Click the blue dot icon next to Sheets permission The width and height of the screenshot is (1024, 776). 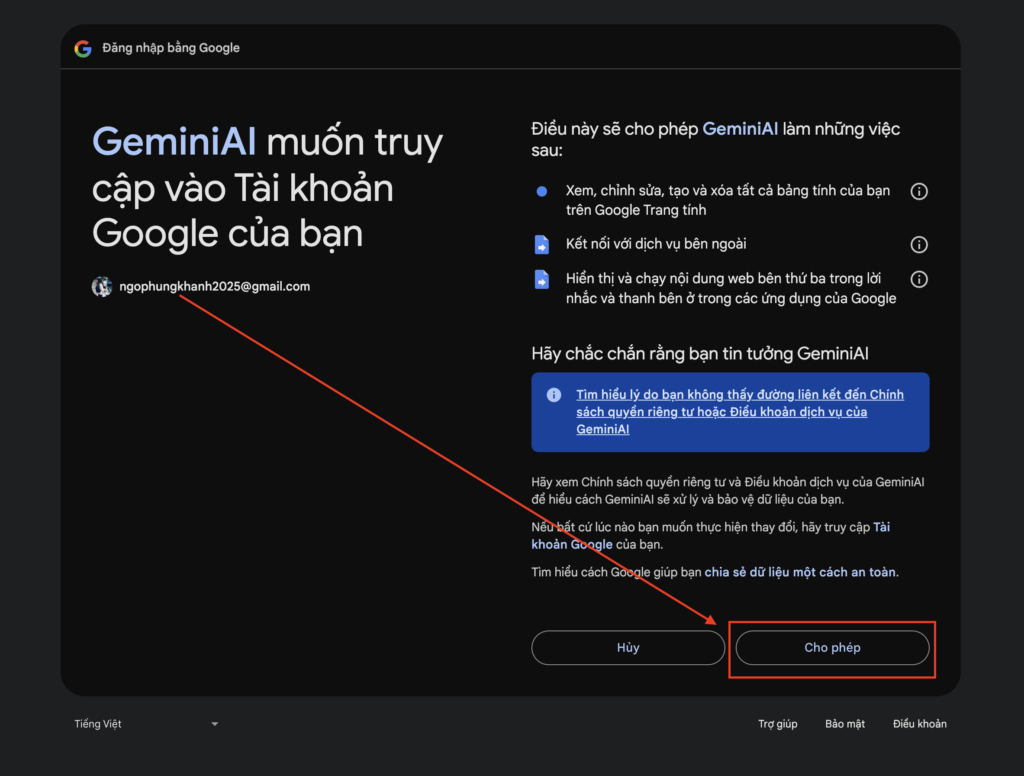click(541, 191)
